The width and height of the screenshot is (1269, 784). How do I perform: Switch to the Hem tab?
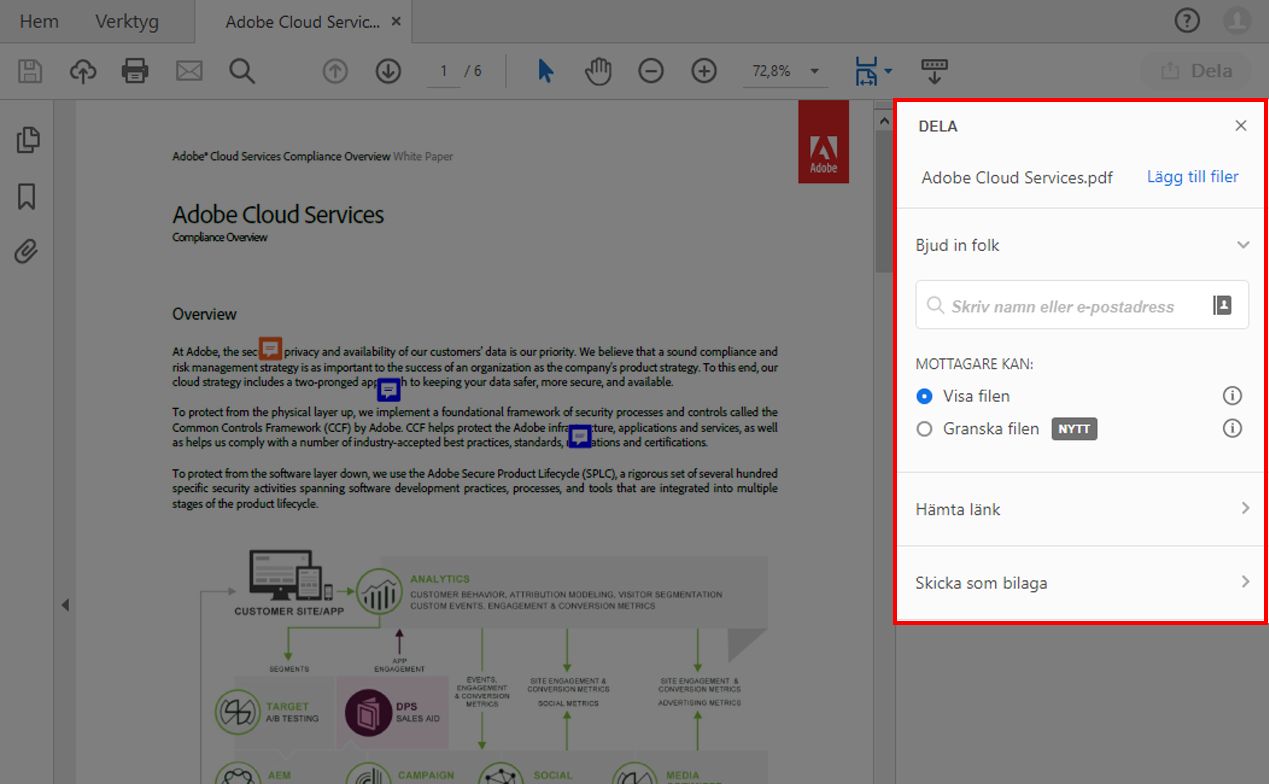point(39,21)
